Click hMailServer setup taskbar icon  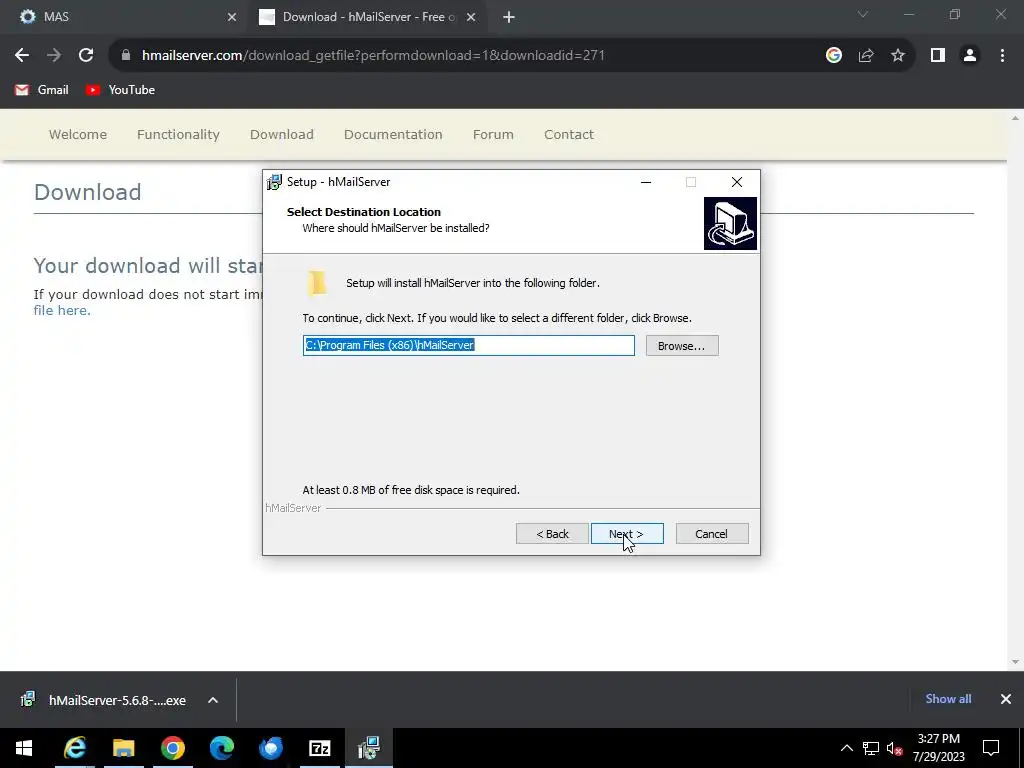[x=369, y=748]
